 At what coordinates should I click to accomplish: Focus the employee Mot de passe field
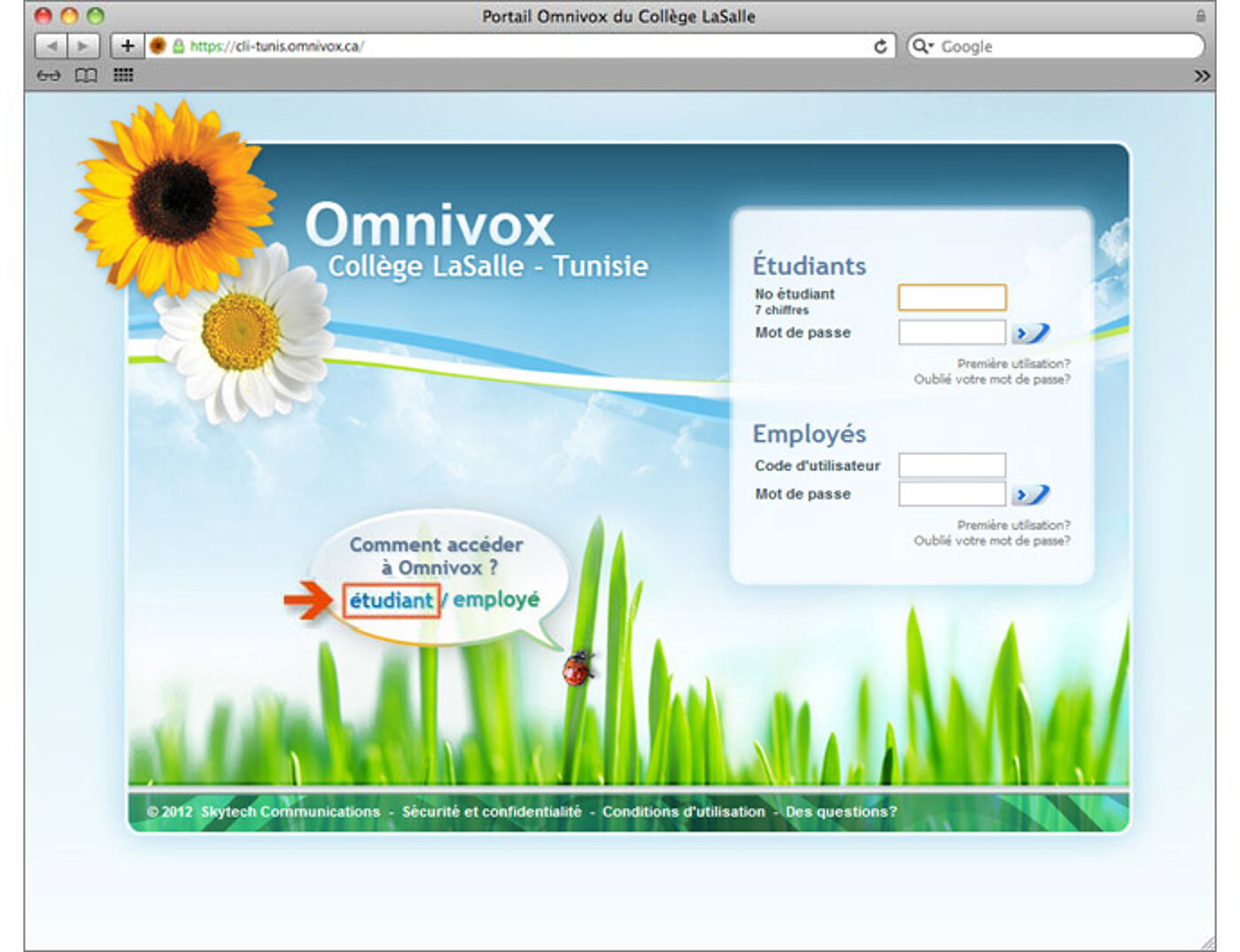pyautogui.click(x=952, y=493)
